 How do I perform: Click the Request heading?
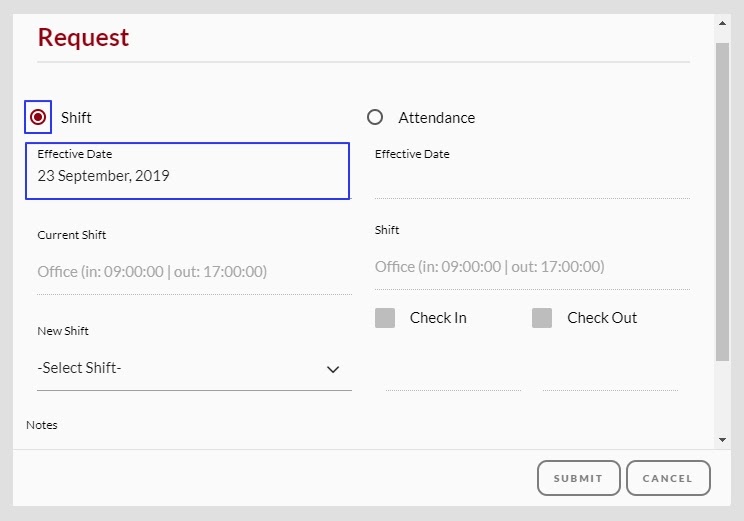(83, 38)
